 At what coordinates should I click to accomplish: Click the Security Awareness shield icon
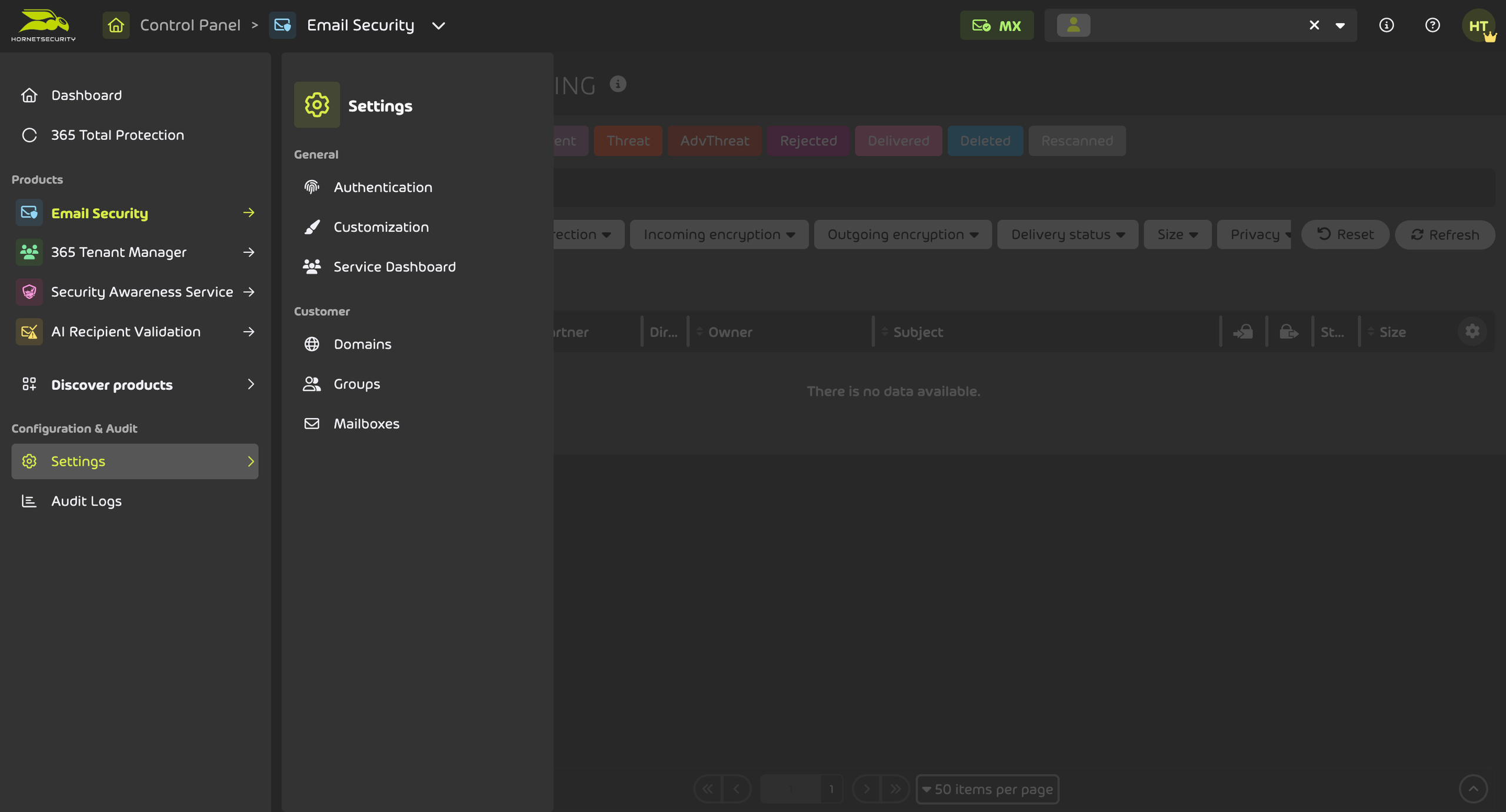(x=29, y=292)
